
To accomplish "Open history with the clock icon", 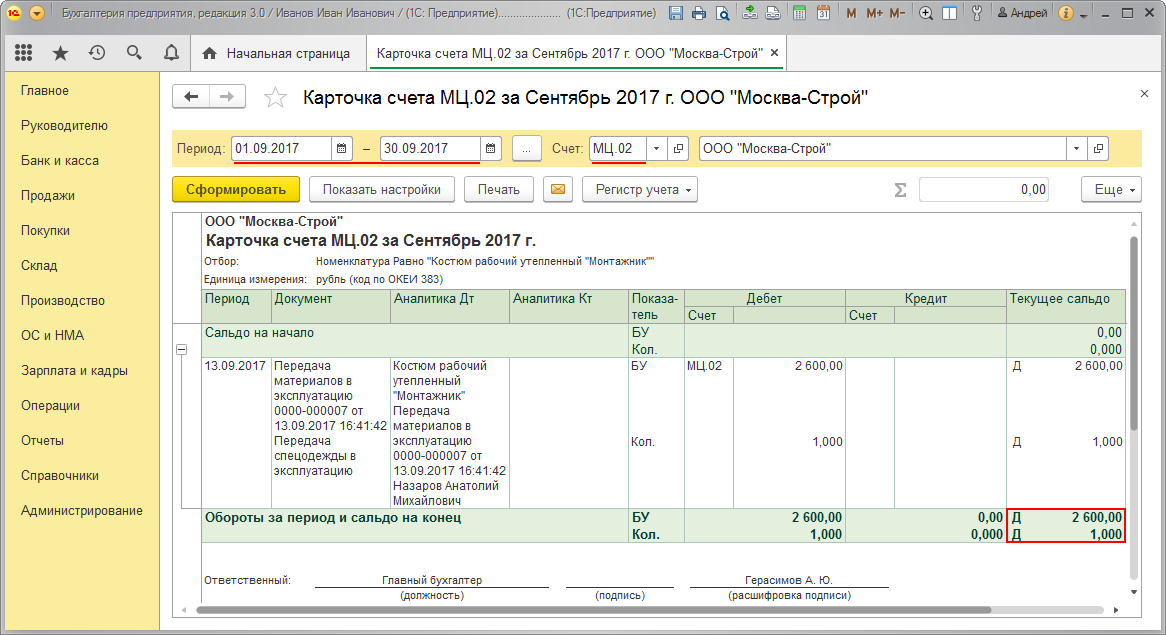I will pyautogui.click(x=97, y=53).
